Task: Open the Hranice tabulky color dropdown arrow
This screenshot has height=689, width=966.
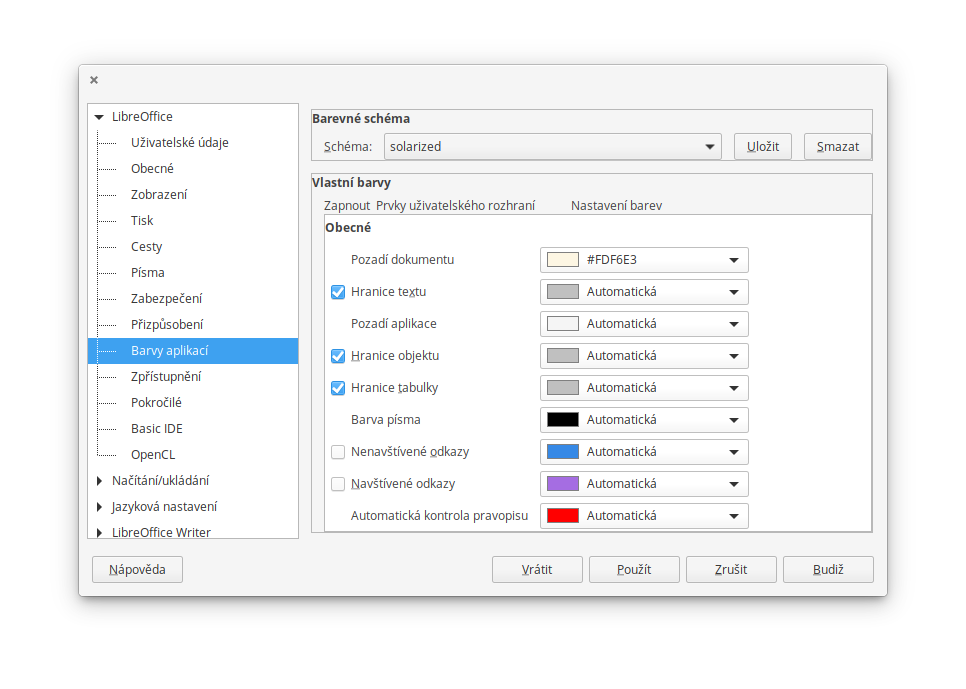Action: click(x=734, y=388)
